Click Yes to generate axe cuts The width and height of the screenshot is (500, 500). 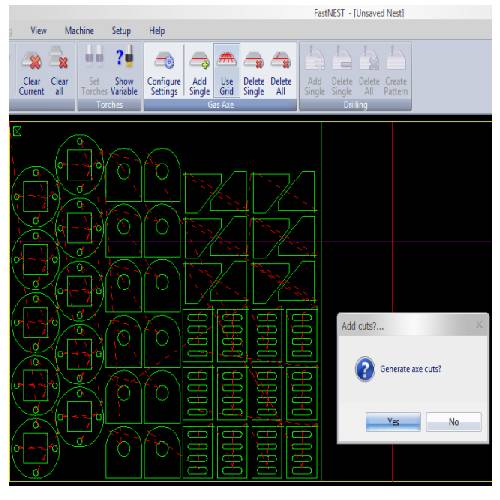coord(393,422)
